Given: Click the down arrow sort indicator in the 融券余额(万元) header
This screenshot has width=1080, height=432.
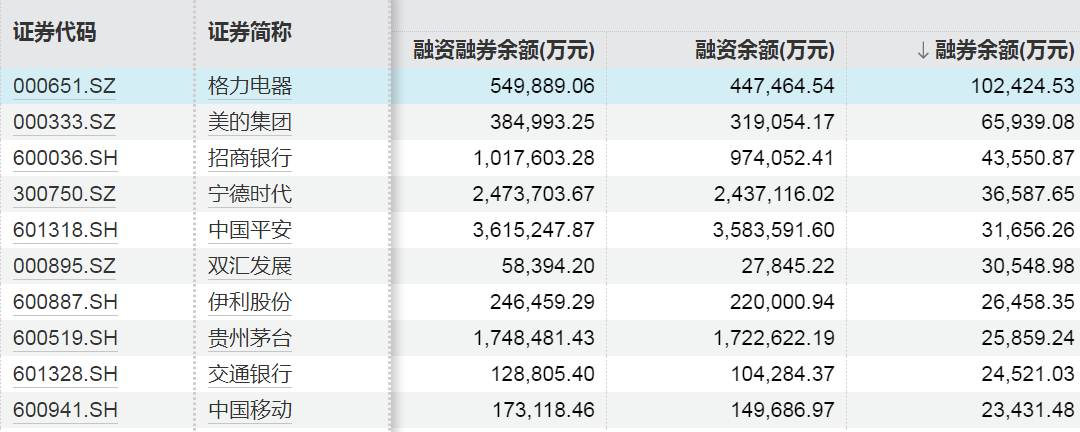Looking at the screenshot, I should tap(923, 50).
